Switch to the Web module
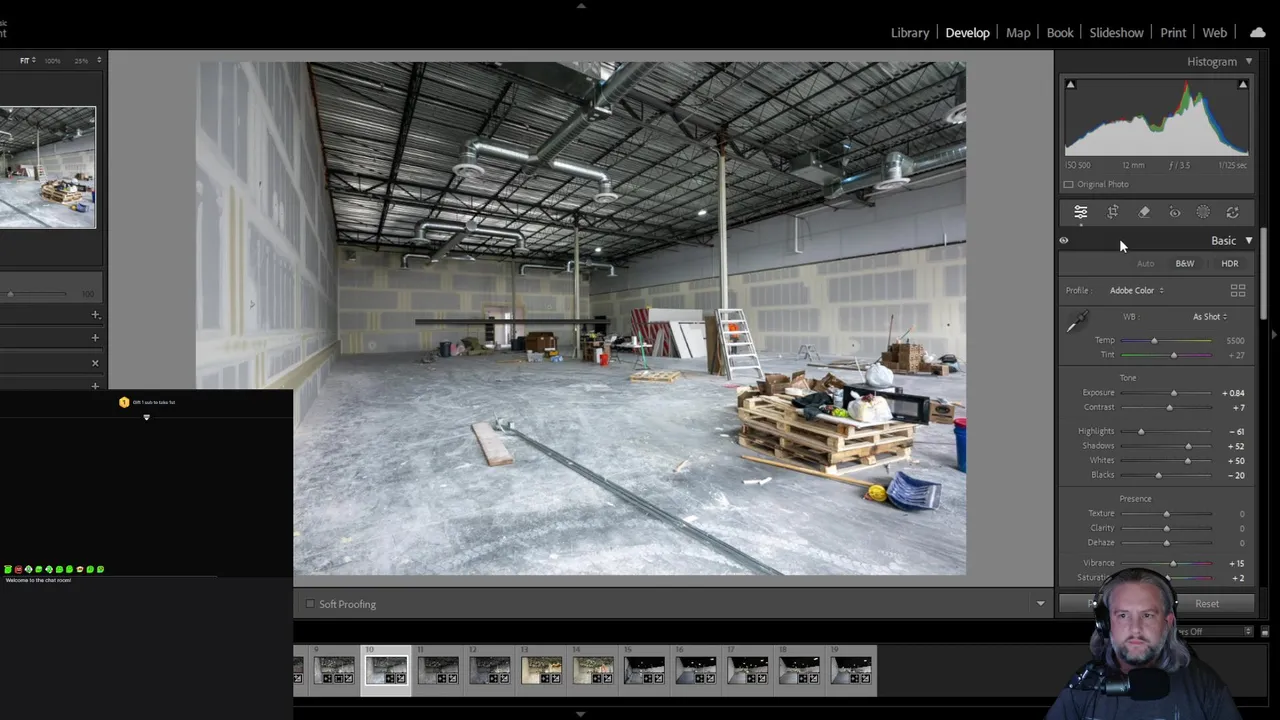 pos(1214,33)
